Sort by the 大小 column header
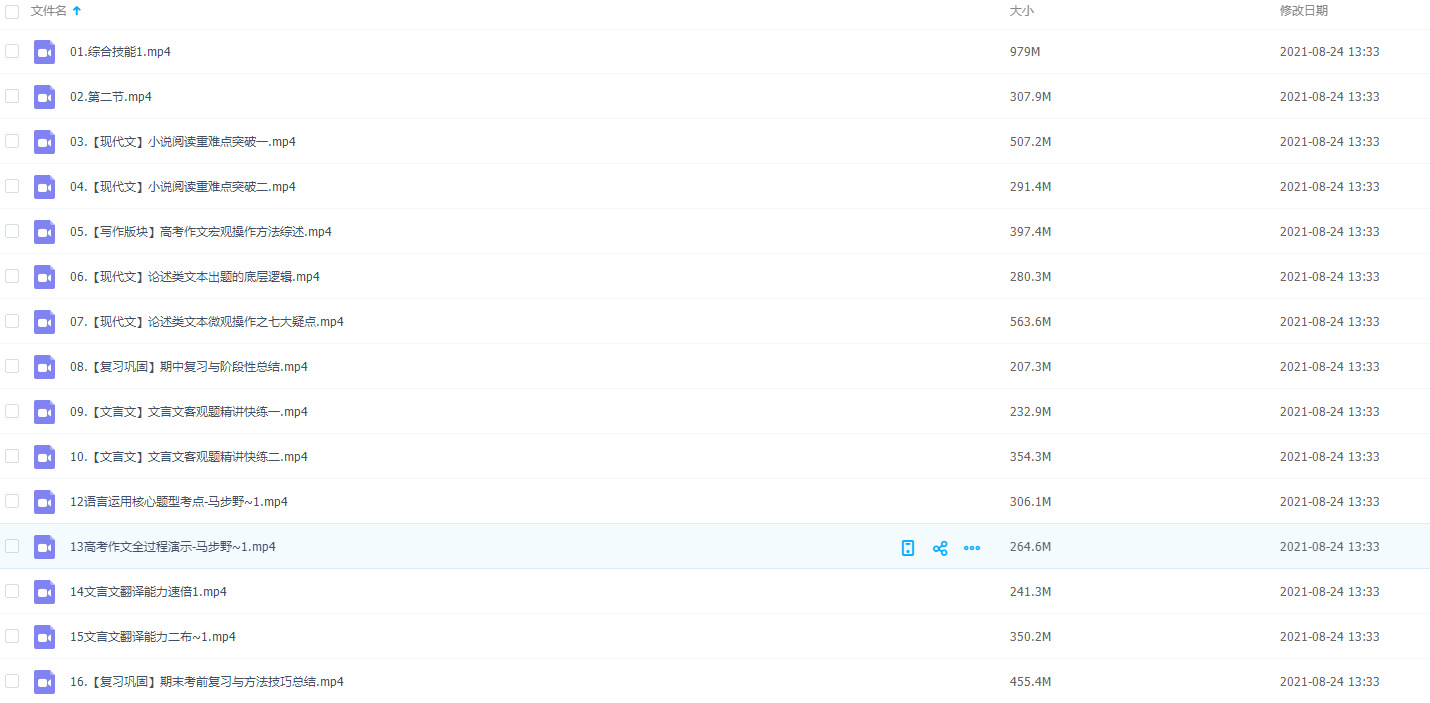 click(x=1021, y=11)
